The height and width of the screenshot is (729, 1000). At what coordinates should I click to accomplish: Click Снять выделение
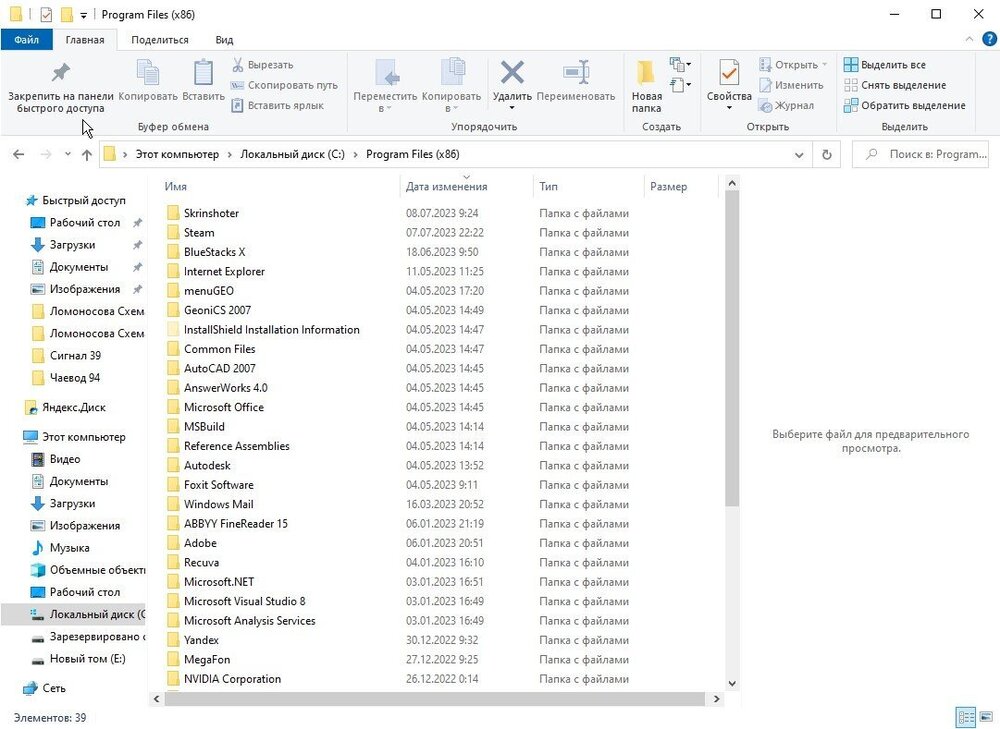click(x=895, y=85)
